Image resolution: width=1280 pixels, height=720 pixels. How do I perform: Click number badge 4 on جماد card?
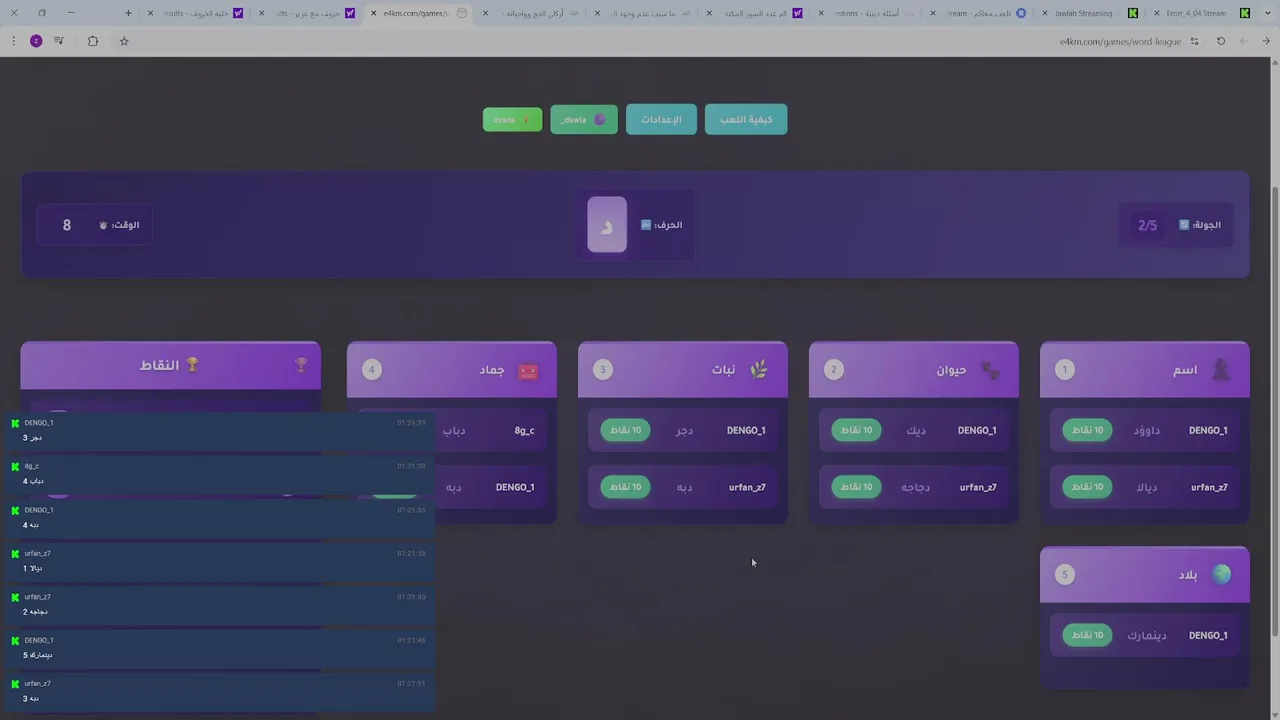[x=372, y=370]
